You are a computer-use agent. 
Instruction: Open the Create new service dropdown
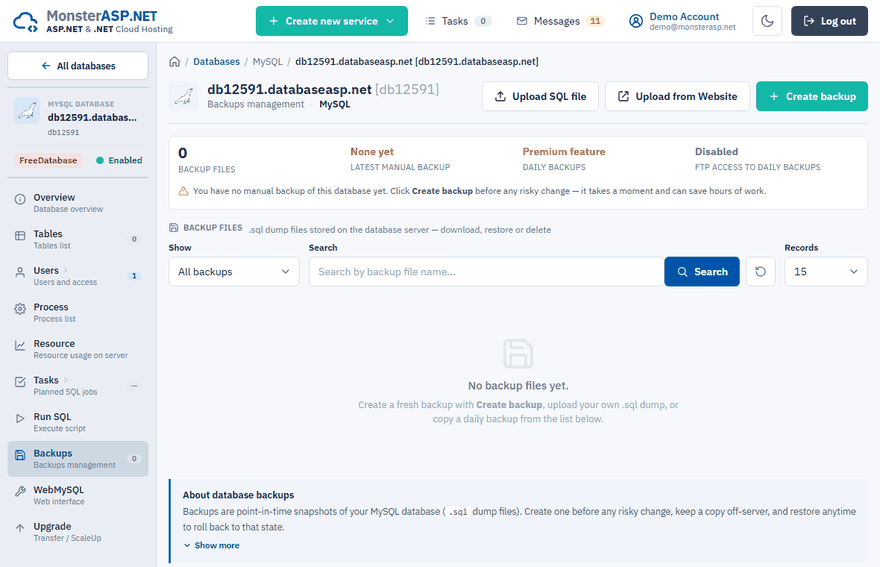click(x=332, y=21)
